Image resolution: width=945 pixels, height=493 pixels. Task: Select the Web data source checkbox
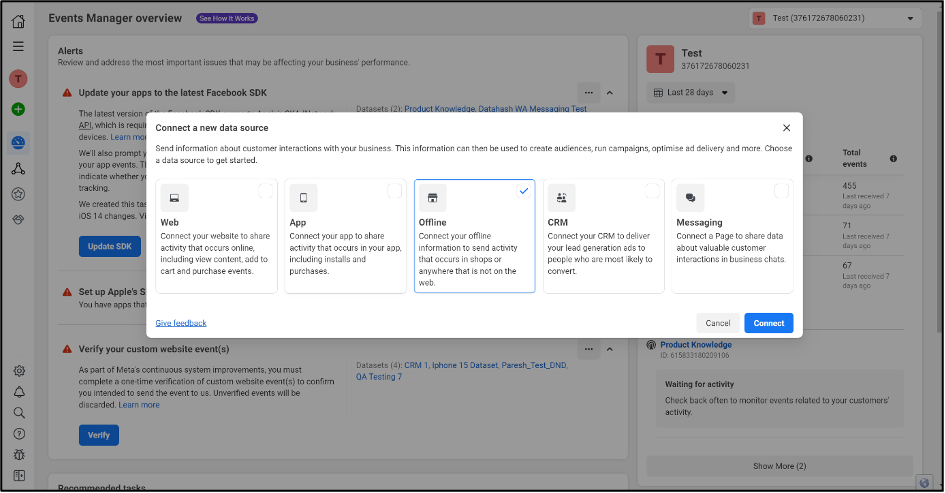265,191
